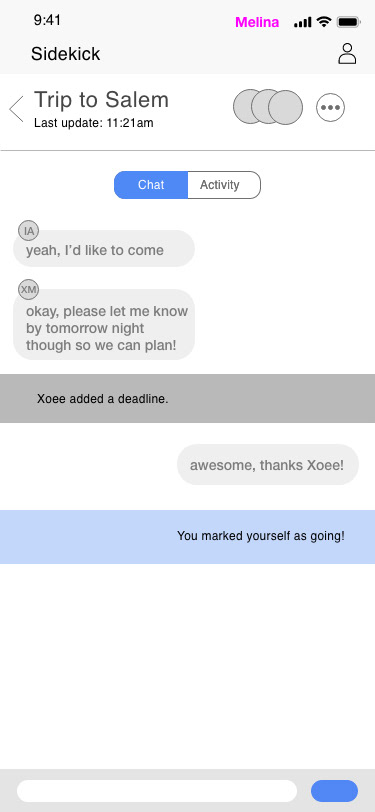Go back using the left chevron arrow

pos(17,109)
